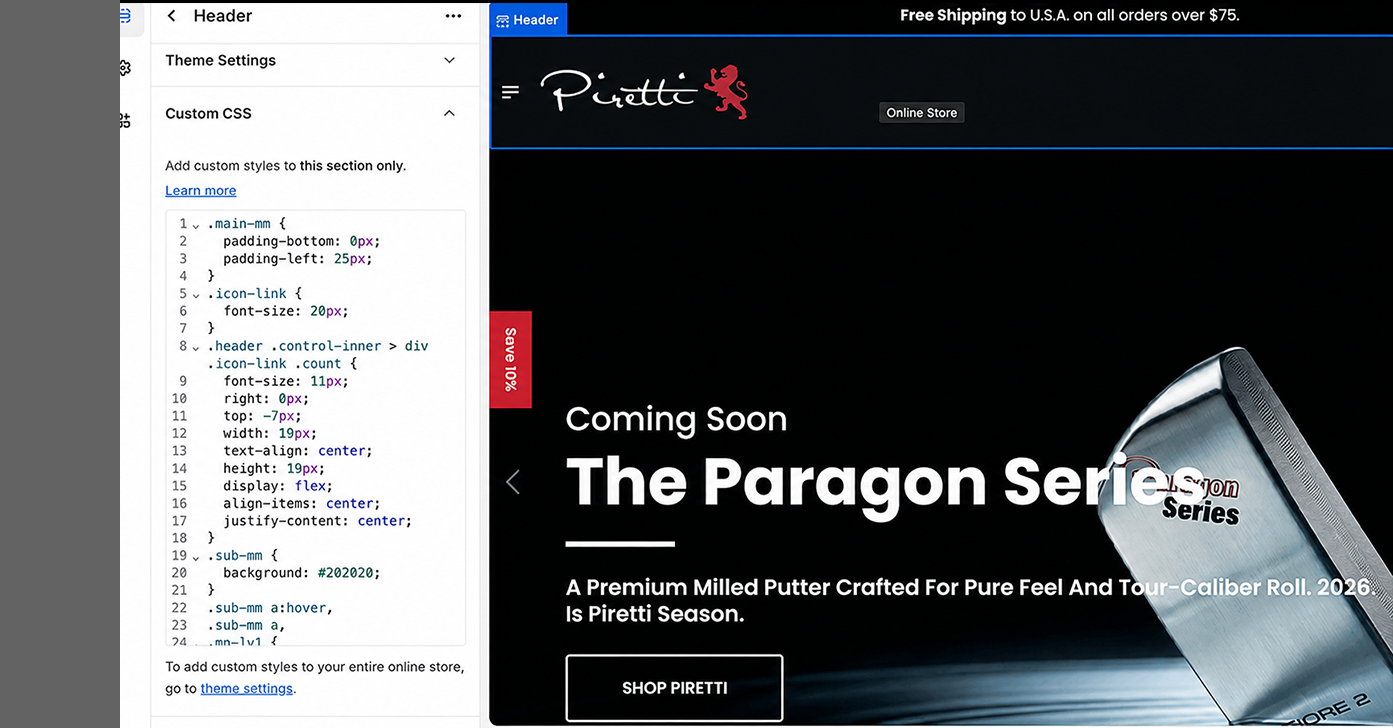Click the 'Add custom styles to this section only' text

pyautogui.click(x=285, y=166)
